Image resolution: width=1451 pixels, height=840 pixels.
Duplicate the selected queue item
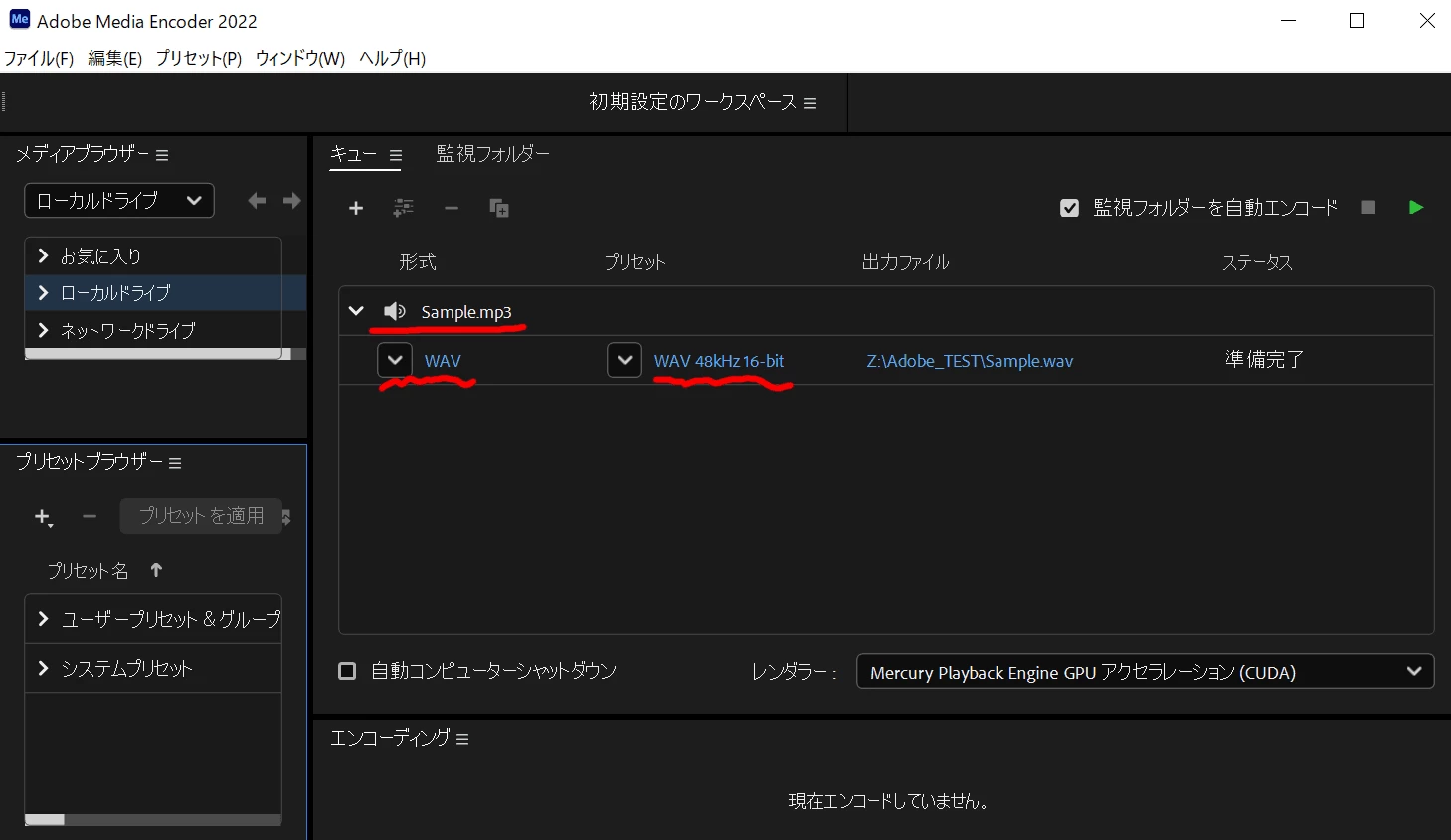499,208
